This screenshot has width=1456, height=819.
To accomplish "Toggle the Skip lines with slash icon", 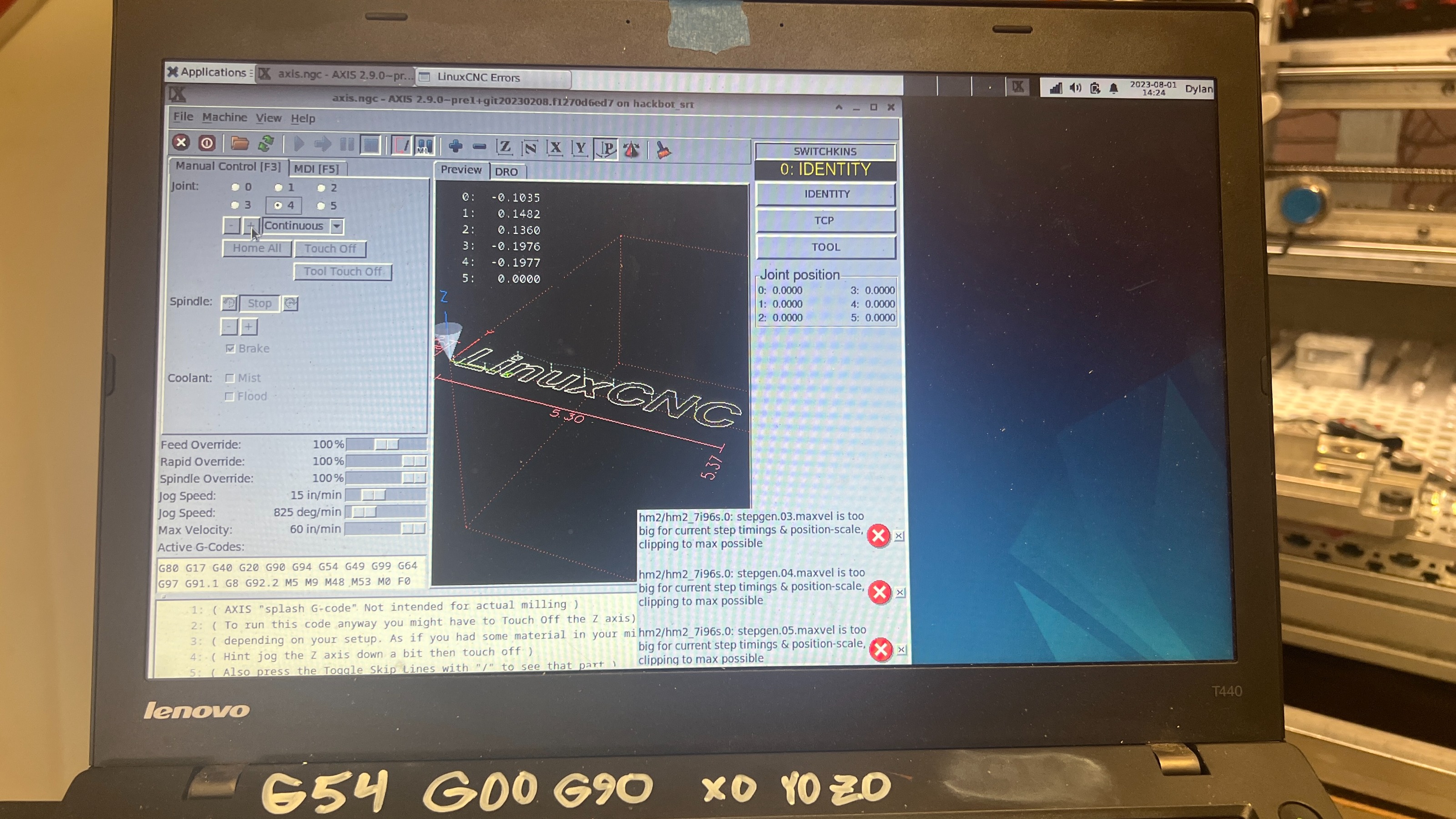I will coord(402,146).
